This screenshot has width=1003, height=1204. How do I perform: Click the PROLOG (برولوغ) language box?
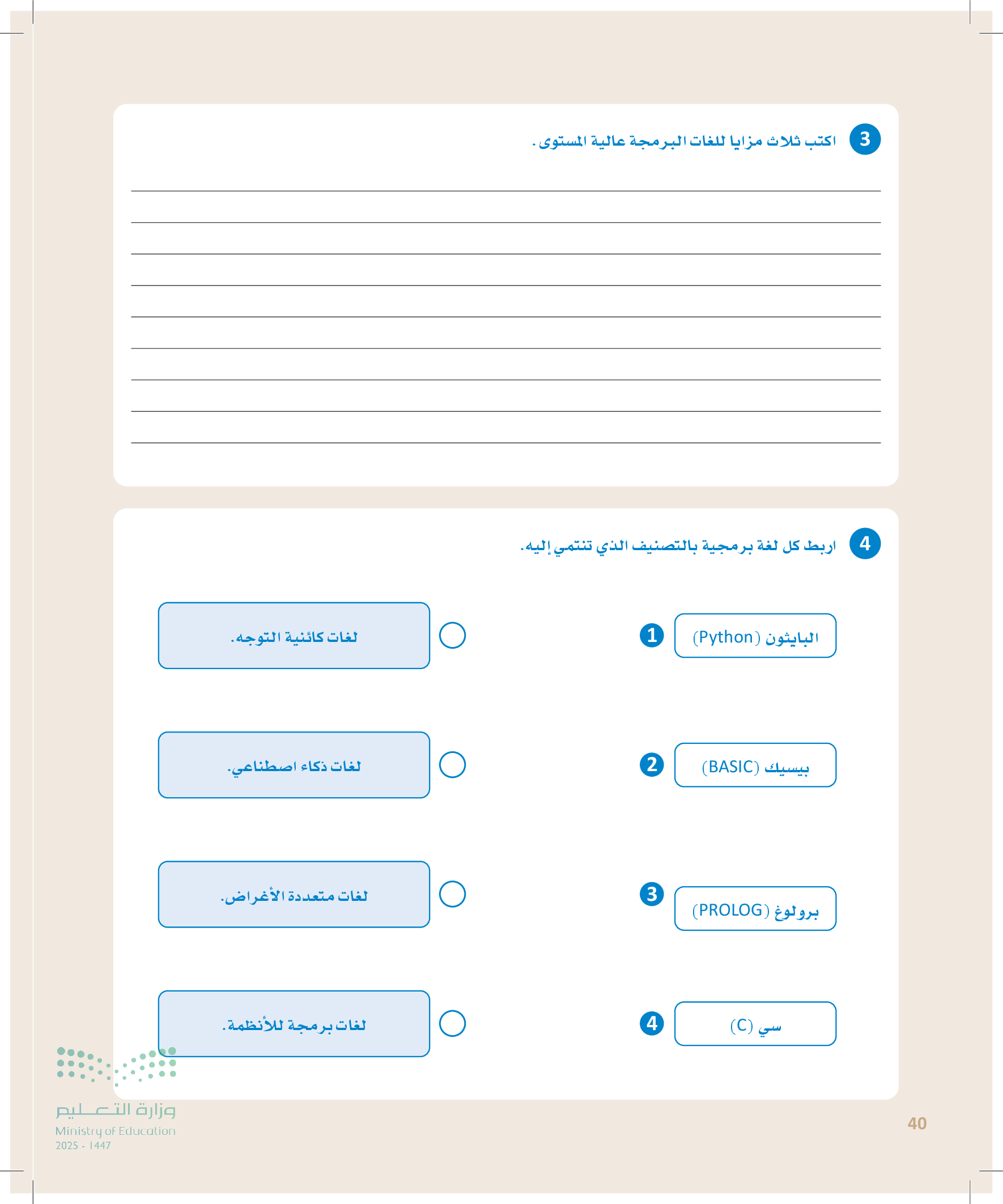pos(755,908)
